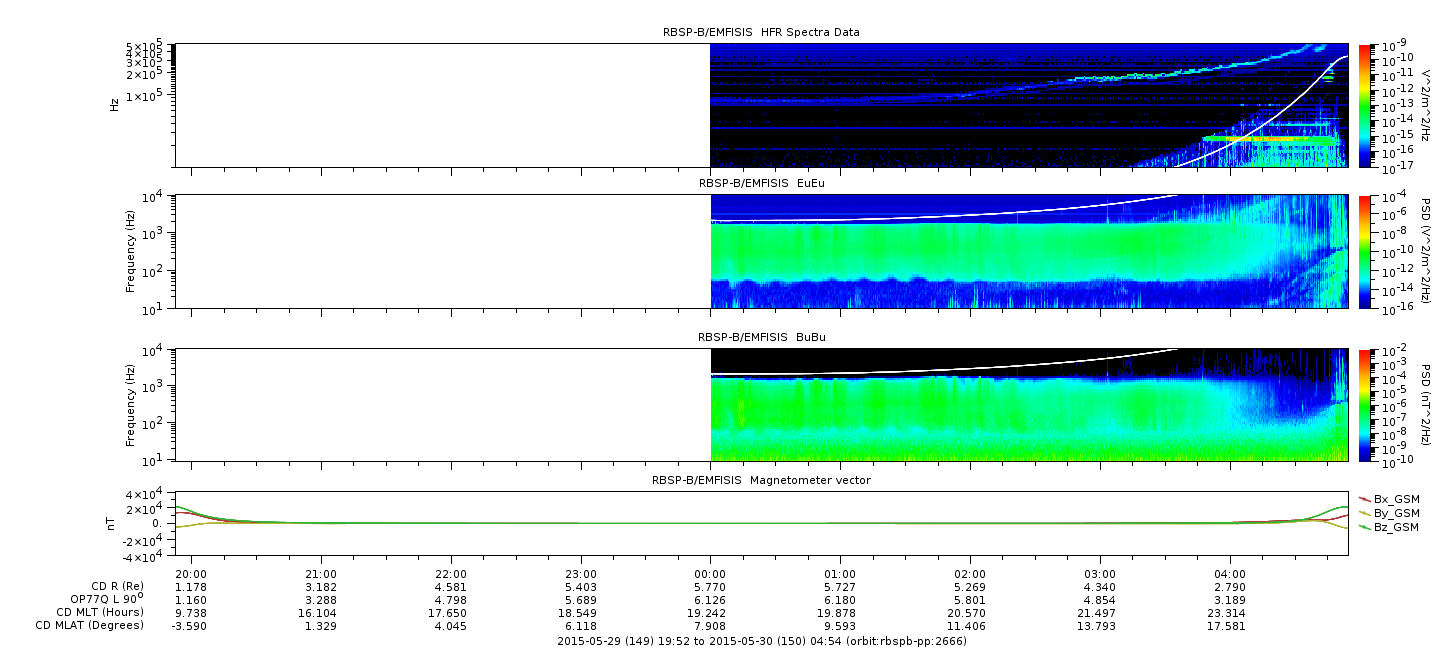This screenshot has width=1447, height=658.
Task: Click the EuEu PSD color bar
Action: [x=1365, y=251]
